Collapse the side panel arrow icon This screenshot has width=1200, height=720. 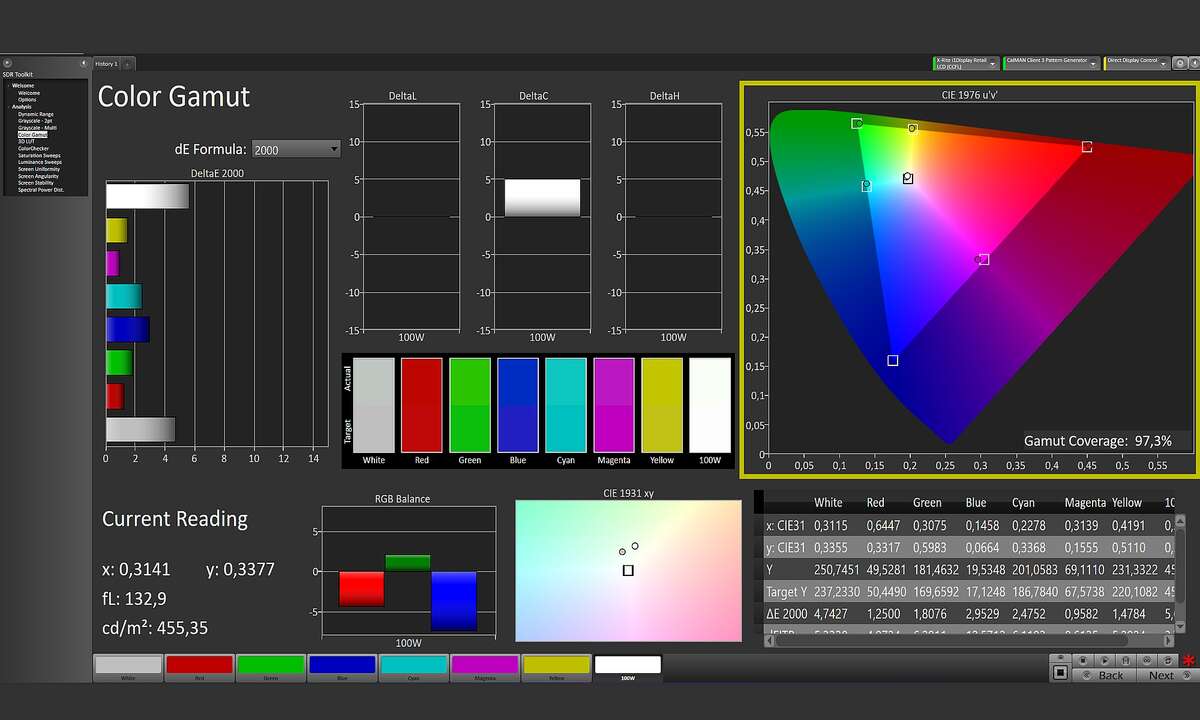coord(84,63)
